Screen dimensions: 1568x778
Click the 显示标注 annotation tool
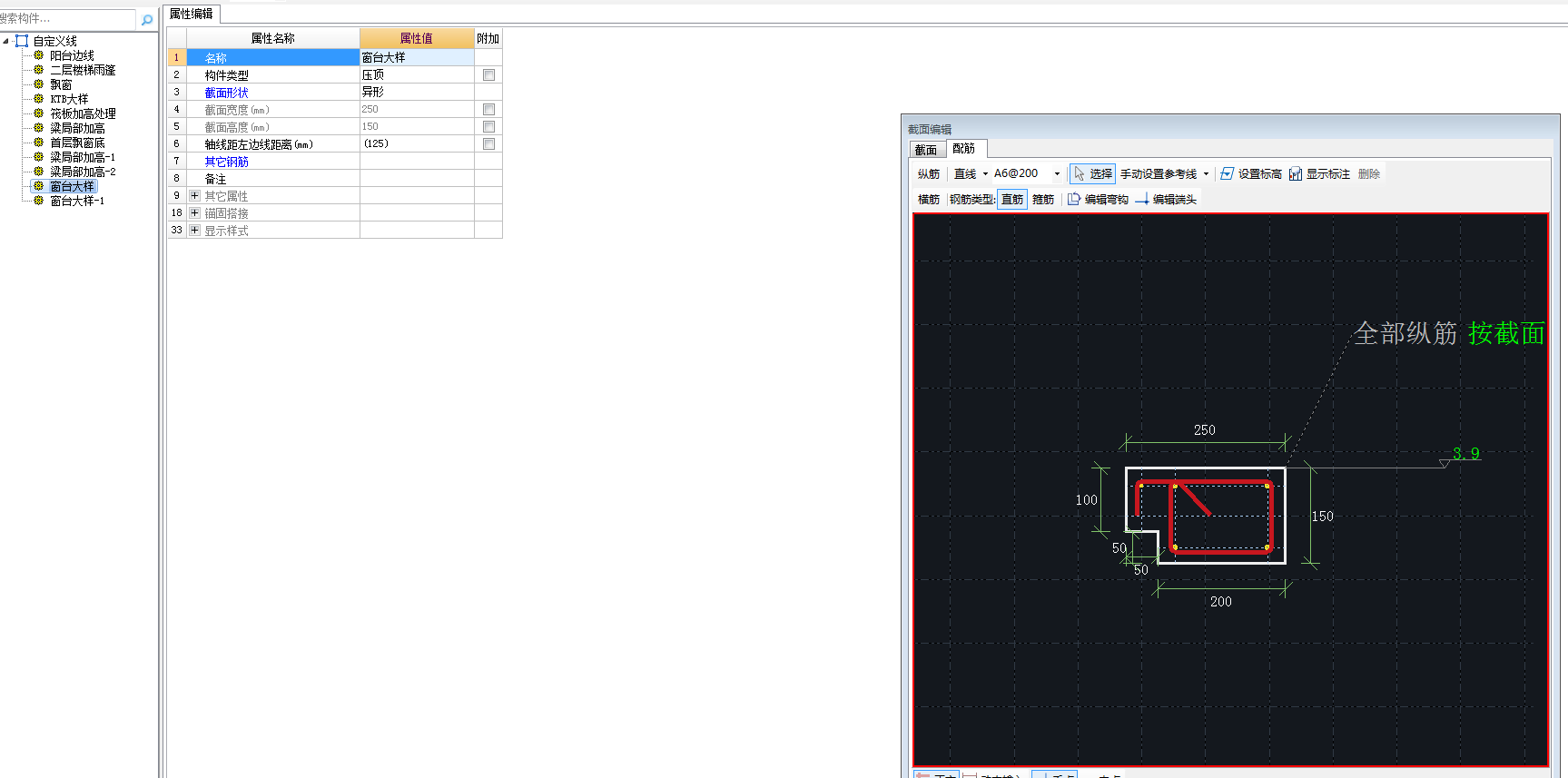[1319, 173]
